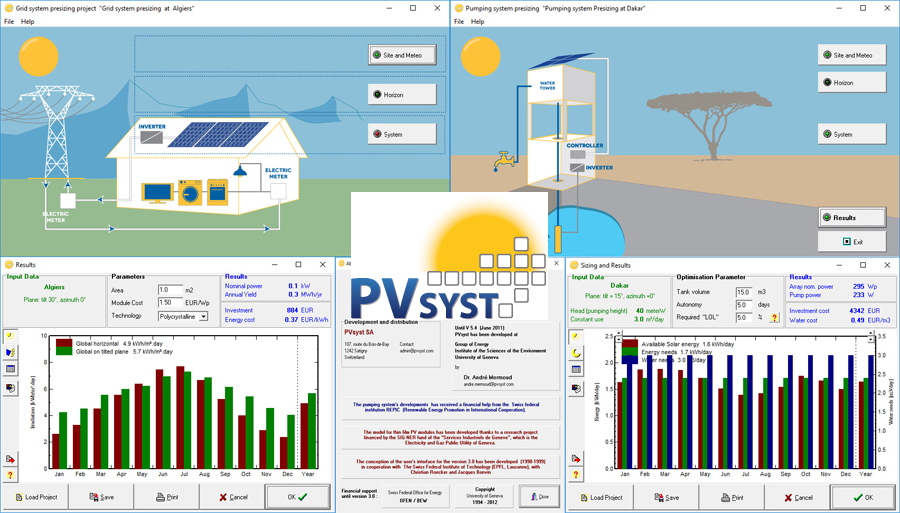Image resolution: width=900 pixels, height=513 pixels.
Task: Click the table icon in Grid Results sidebar
Action: click(10, 369)
